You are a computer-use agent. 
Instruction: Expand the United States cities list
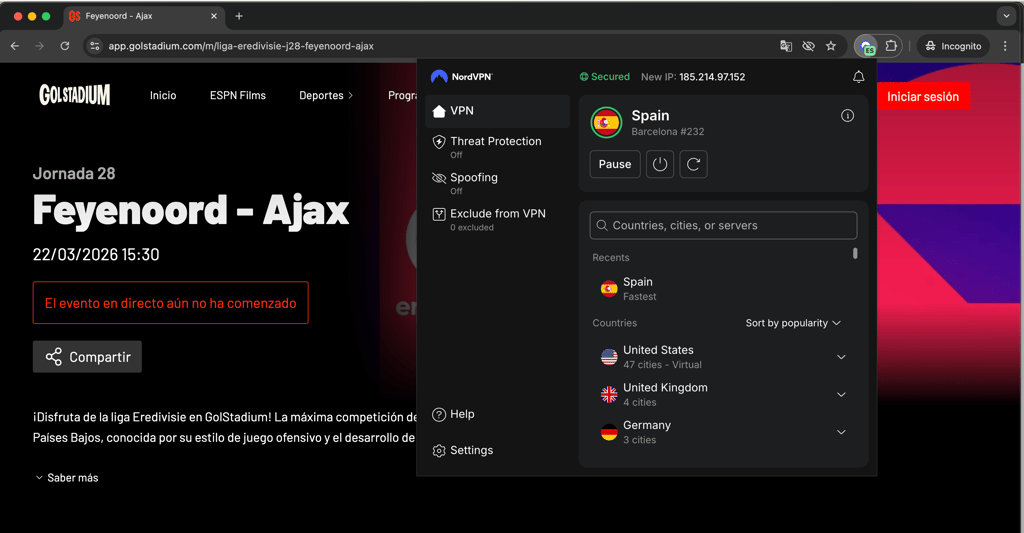coord(841,357)
